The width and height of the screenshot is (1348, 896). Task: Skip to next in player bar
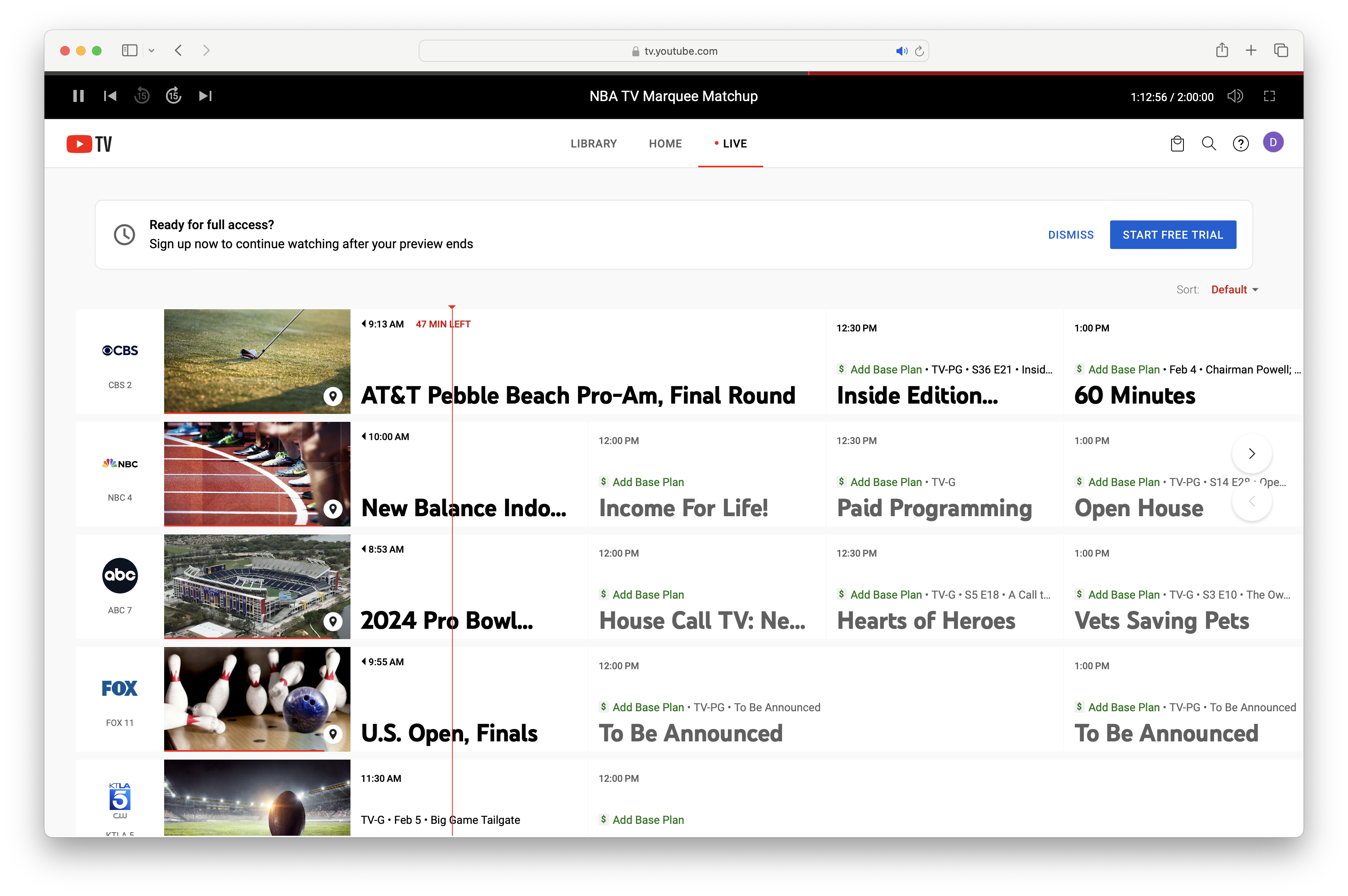205,96
